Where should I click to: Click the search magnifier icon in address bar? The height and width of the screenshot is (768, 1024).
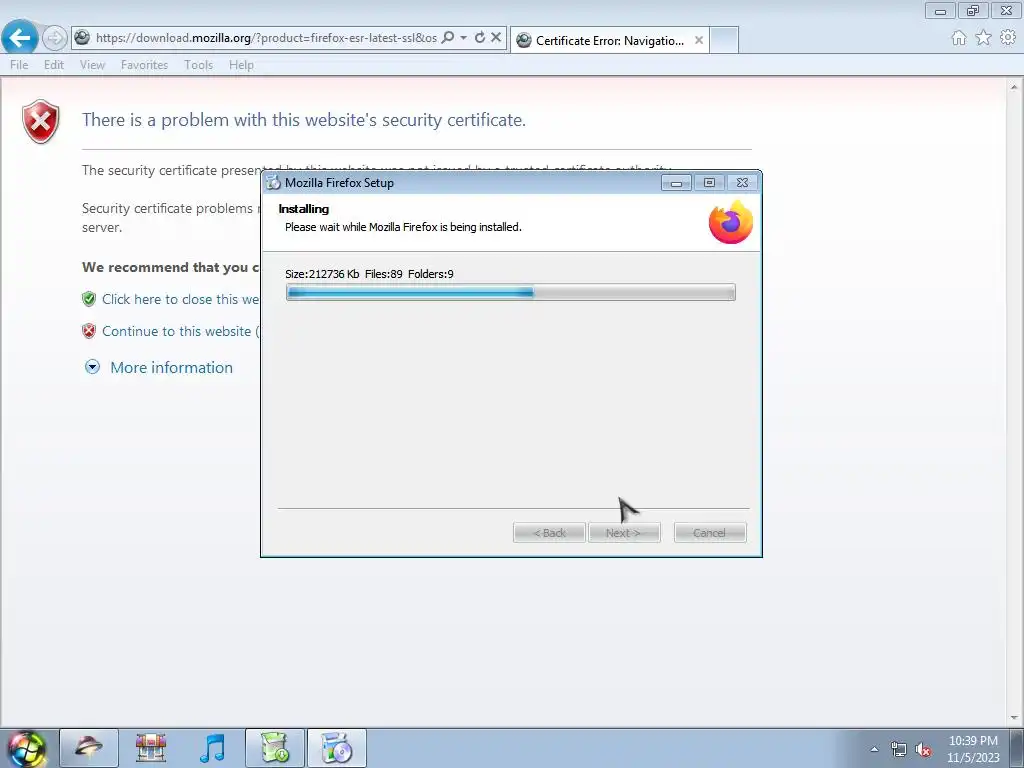pos(447,37)
